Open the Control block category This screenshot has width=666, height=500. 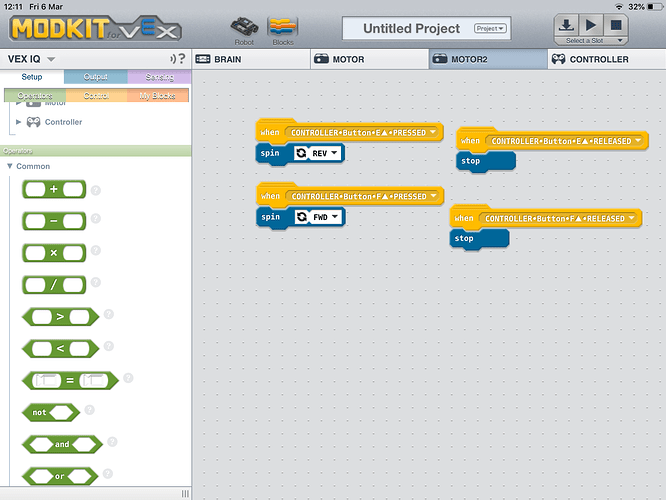[96, 95]
